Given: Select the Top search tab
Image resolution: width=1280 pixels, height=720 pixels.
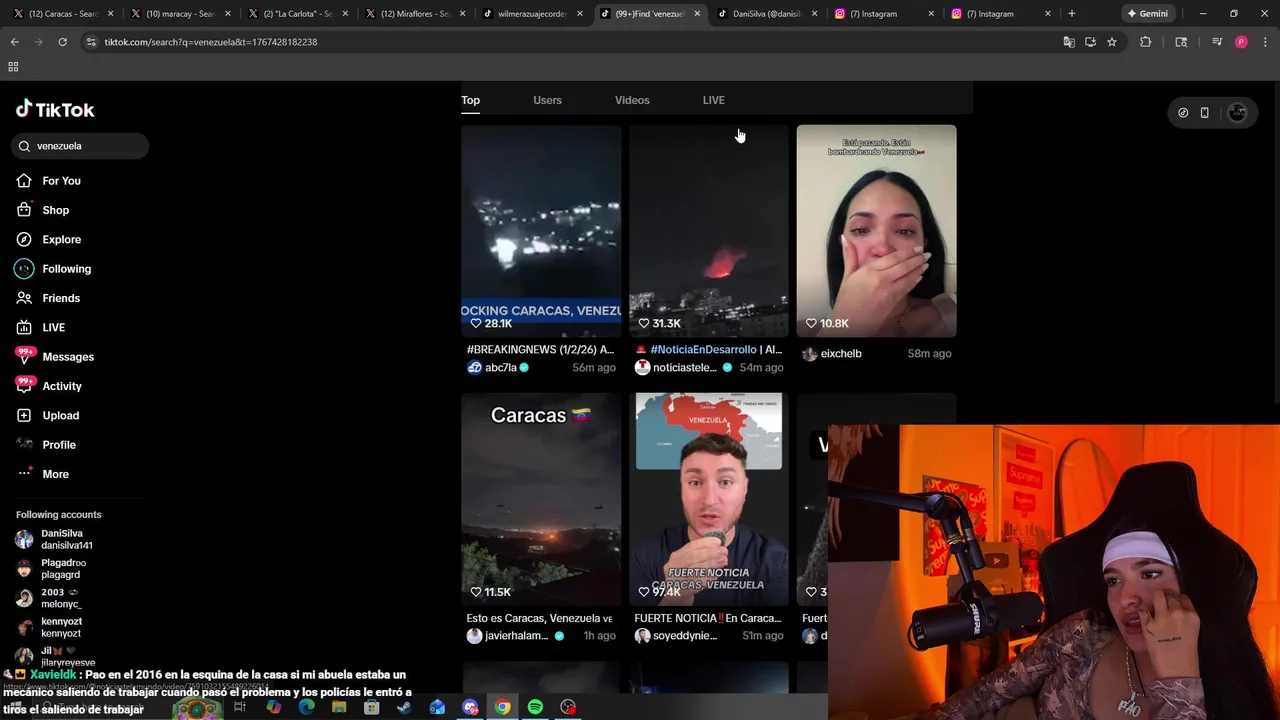Looking at the screenshot, I should (x=470, y=100).
